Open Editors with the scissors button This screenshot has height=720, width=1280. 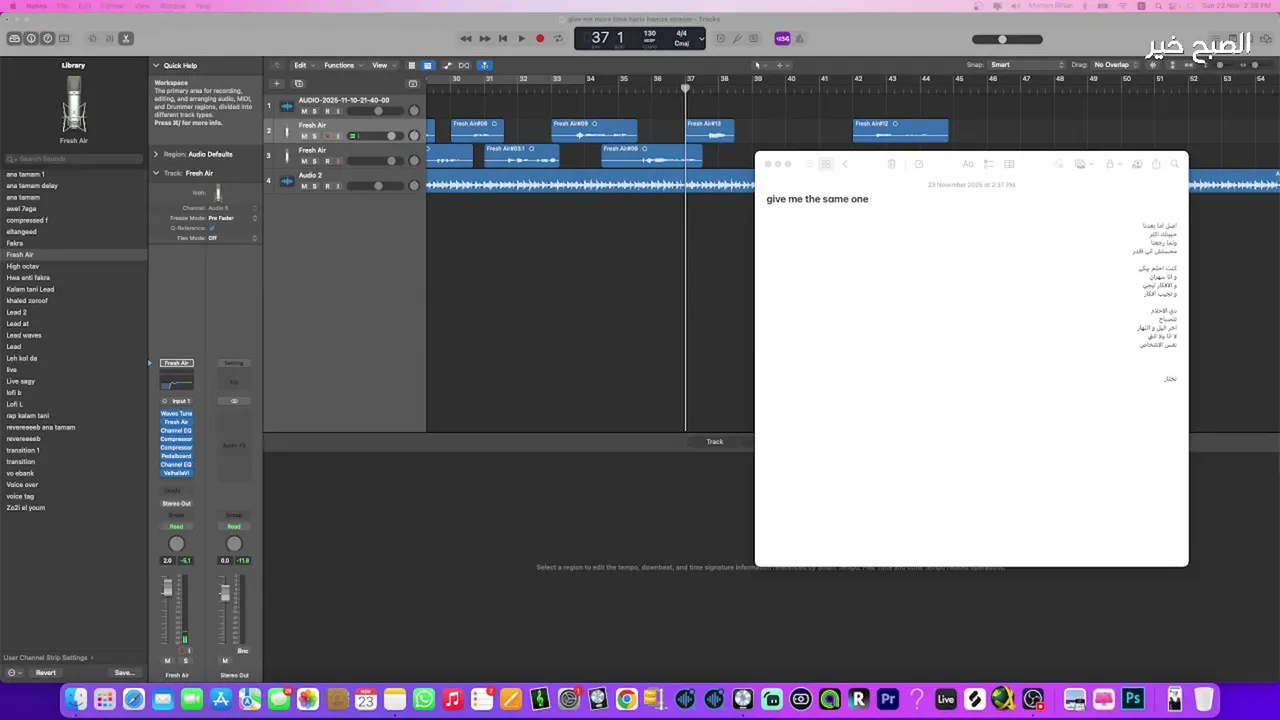125,39
